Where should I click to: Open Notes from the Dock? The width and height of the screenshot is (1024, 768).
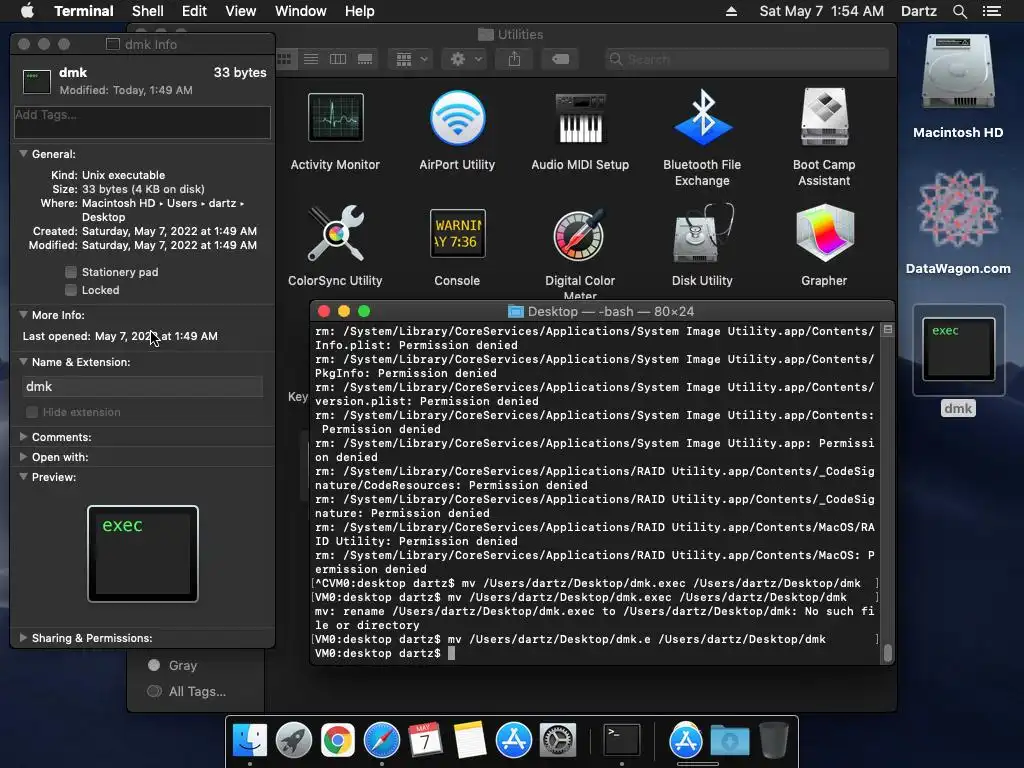pos(470,741)
